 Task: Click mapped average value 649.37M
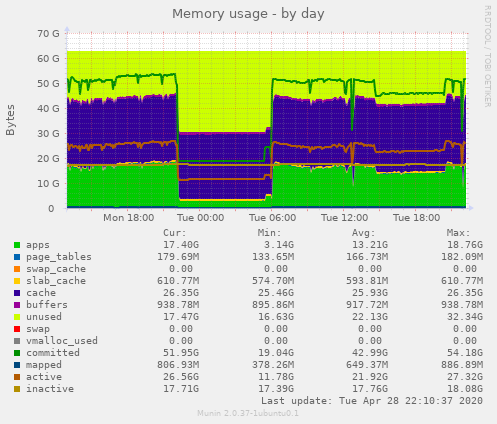[367, 365]
